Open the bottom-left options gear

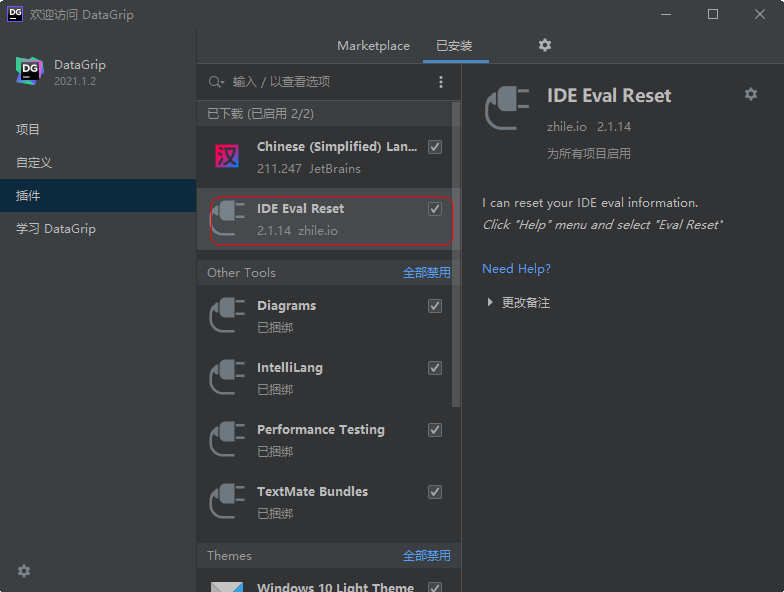tap(24, 571)
